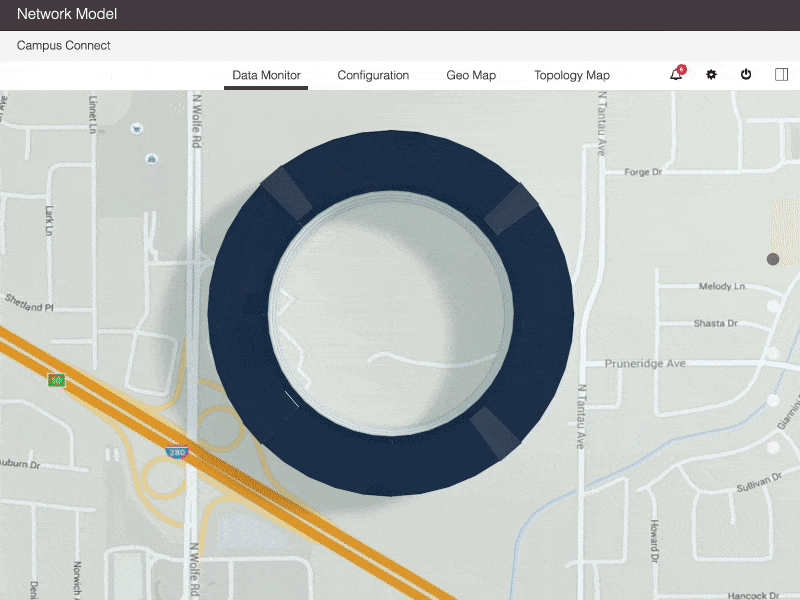Click the power icon
The width and height of the screenshot is (800, 600).
click(x=746, y=74)
